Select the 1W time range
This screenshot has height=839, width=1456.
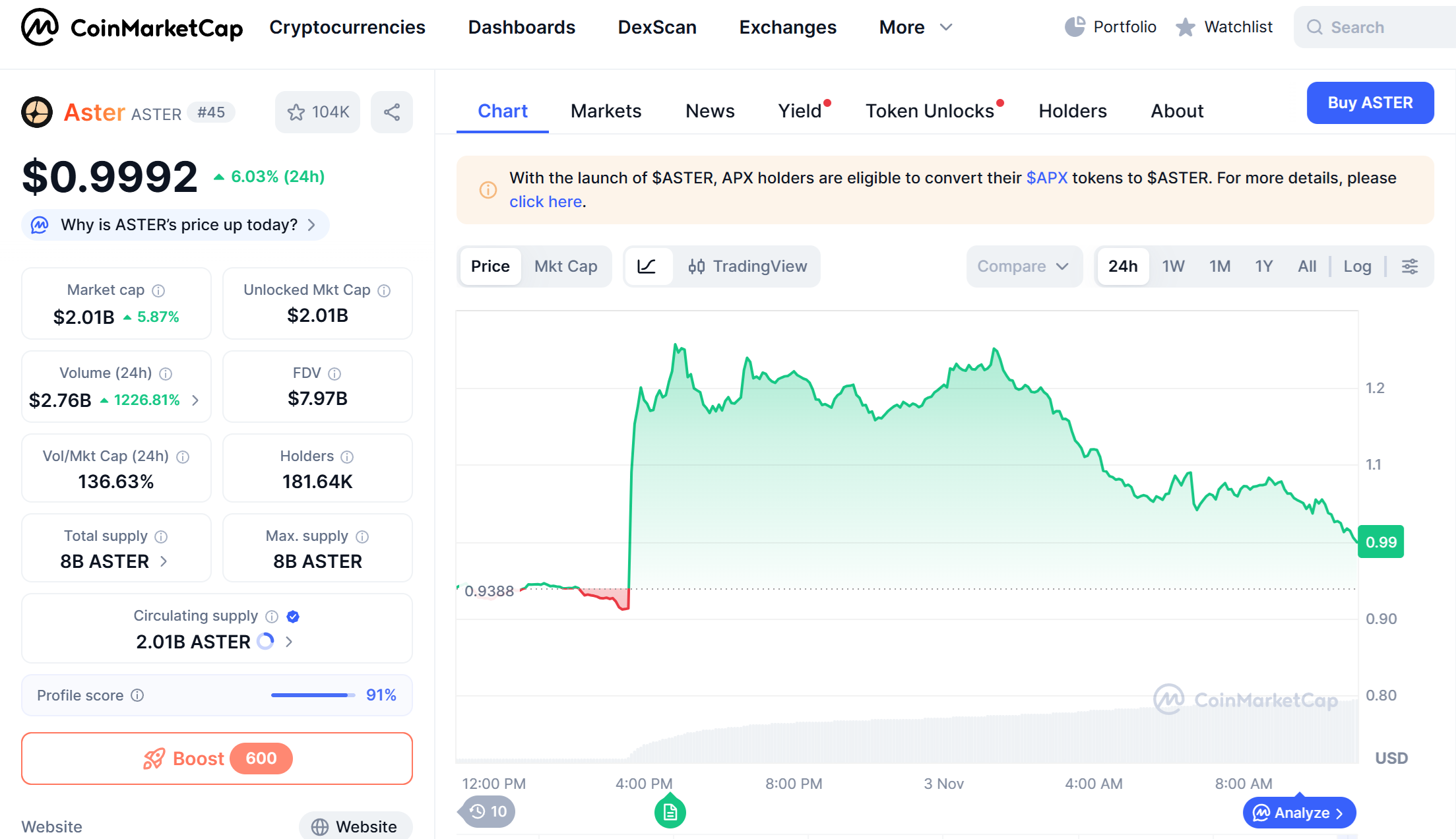1173,266
